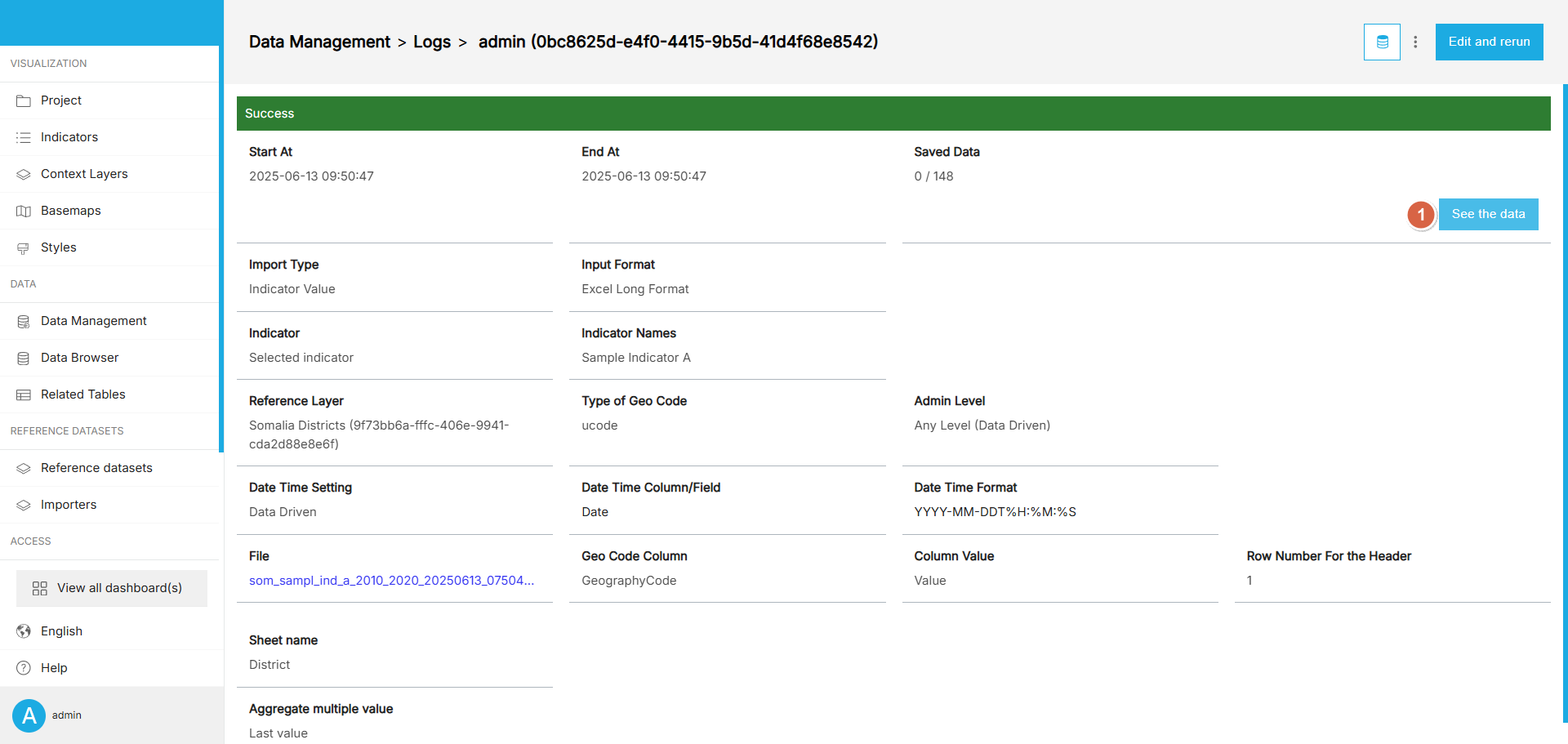The height and width of the screenshot is (744, 1568).
Task: Open the Styles page
Action: point(109,247)
